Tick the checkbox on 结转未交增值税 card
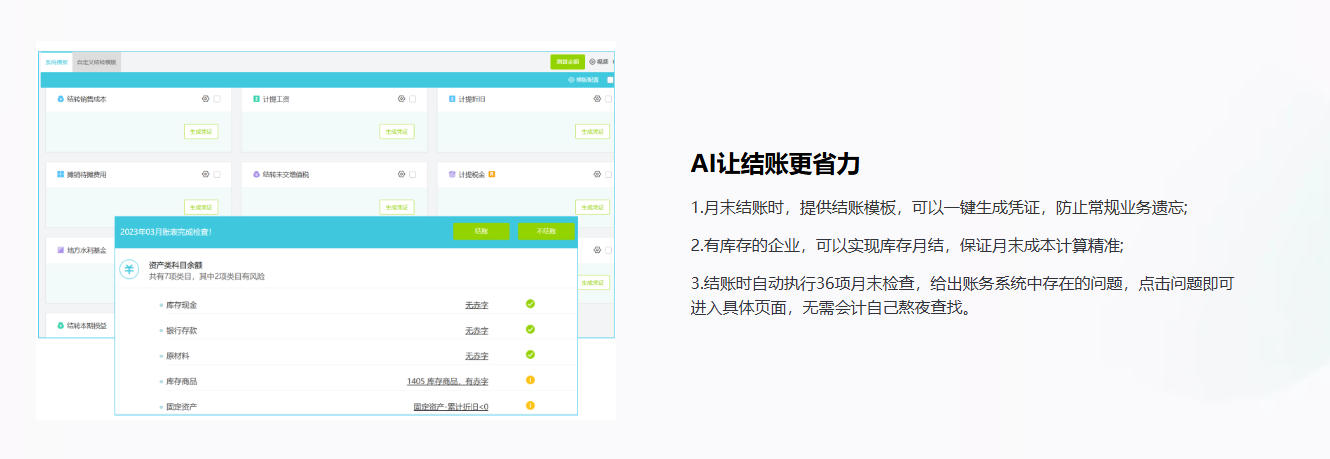The height and width of the screenshot is (459, 1330). tap(413, 174)
